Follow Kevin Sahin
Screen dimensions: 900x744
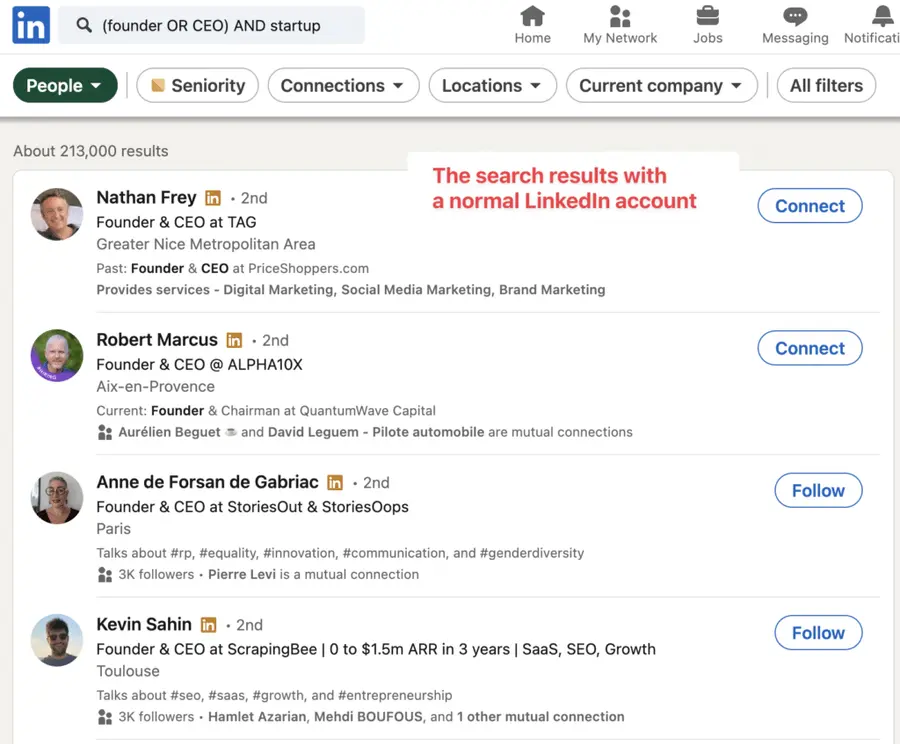[x=818, y=632]
